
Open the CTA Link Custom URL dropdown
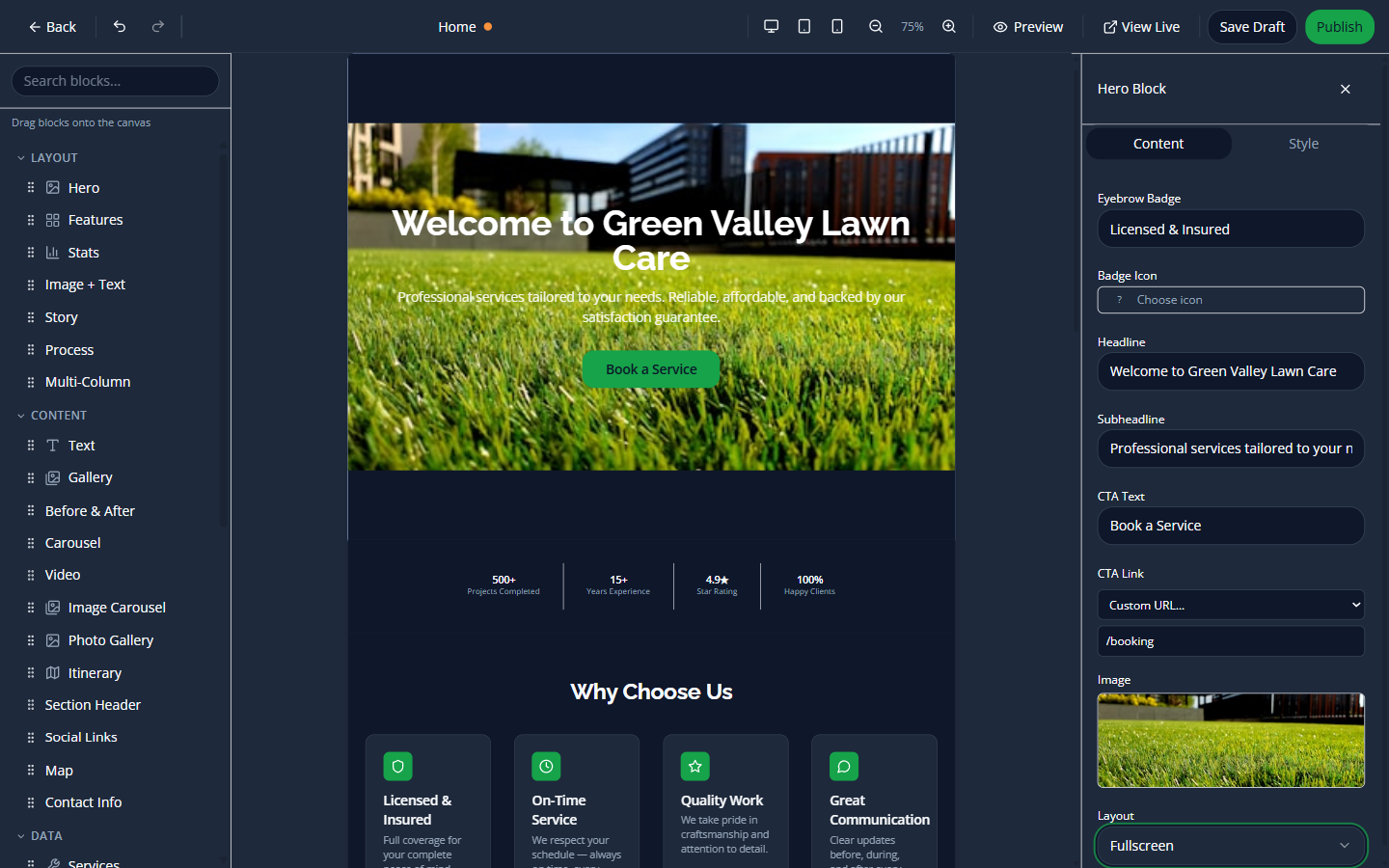point(1231,605)
